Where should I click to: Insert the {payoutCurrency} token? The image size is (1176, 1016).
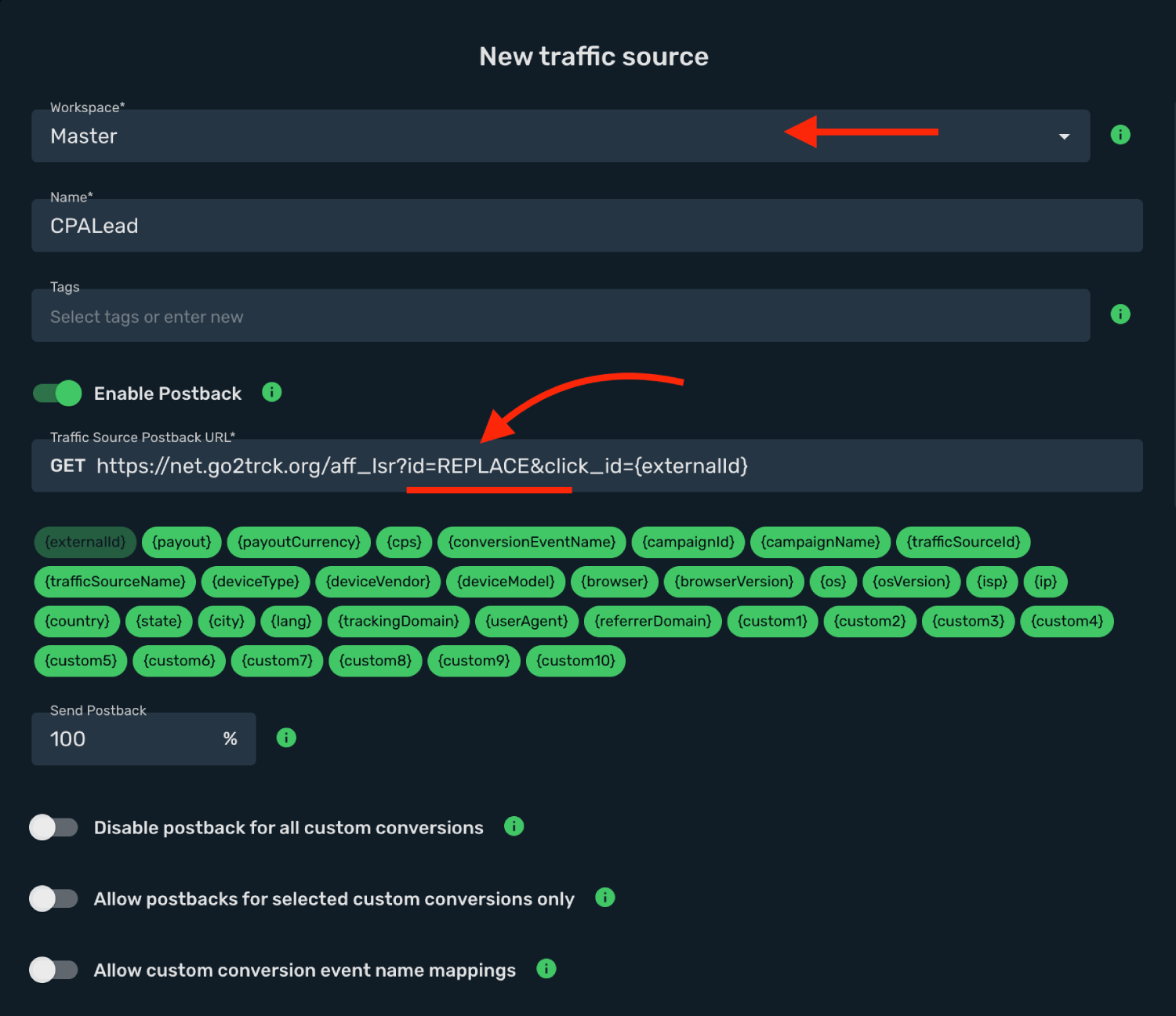(299, 542)
